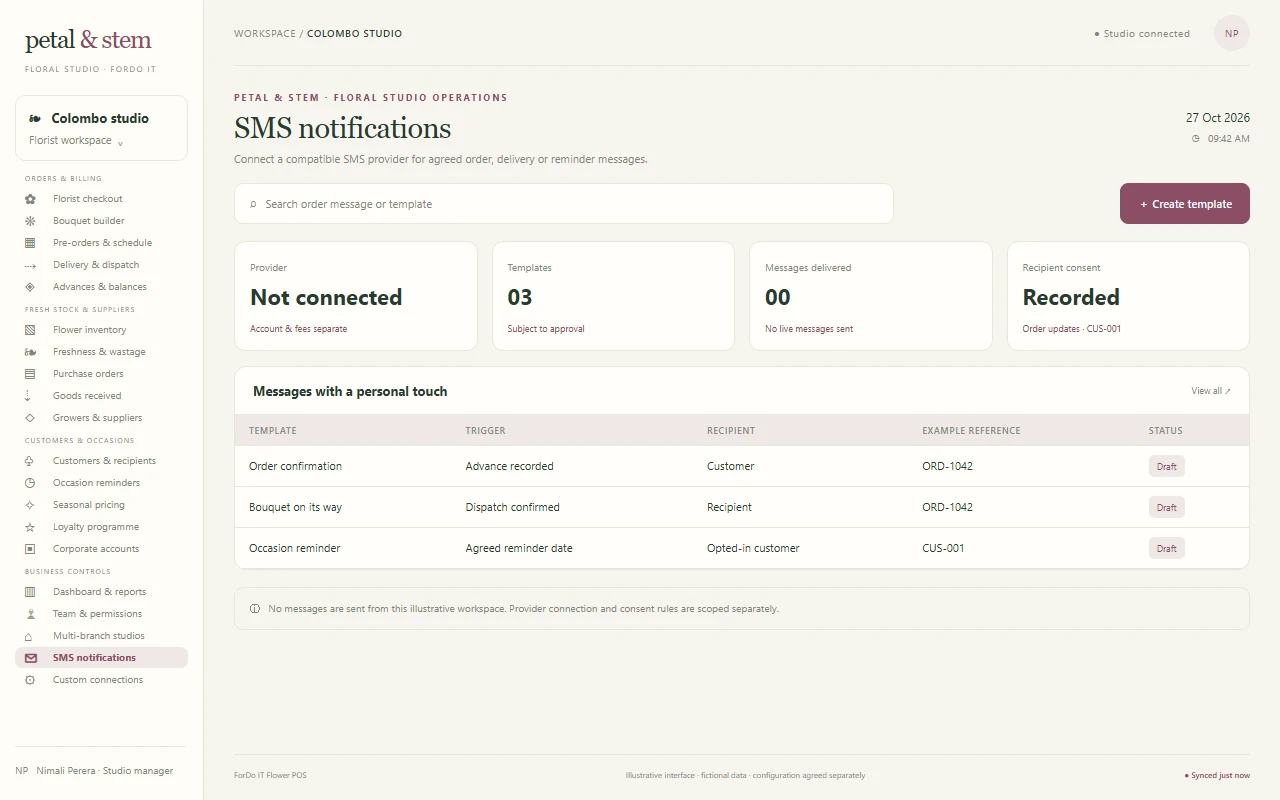
Task: Select the Bouquet on its way template
Action: [742, 507]
